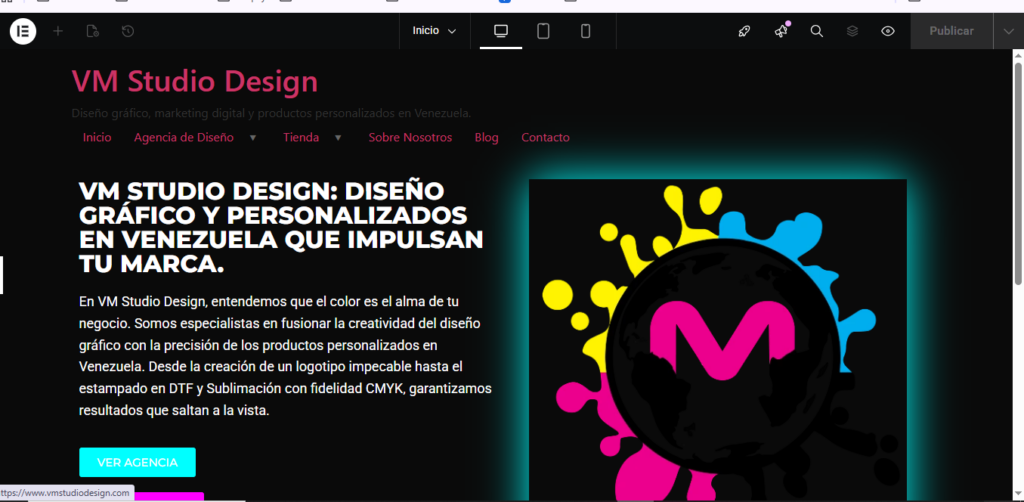Select the colorful splash M logo image
The image size is (1024, 502).
pyautogui.click(x=718, y=340)
